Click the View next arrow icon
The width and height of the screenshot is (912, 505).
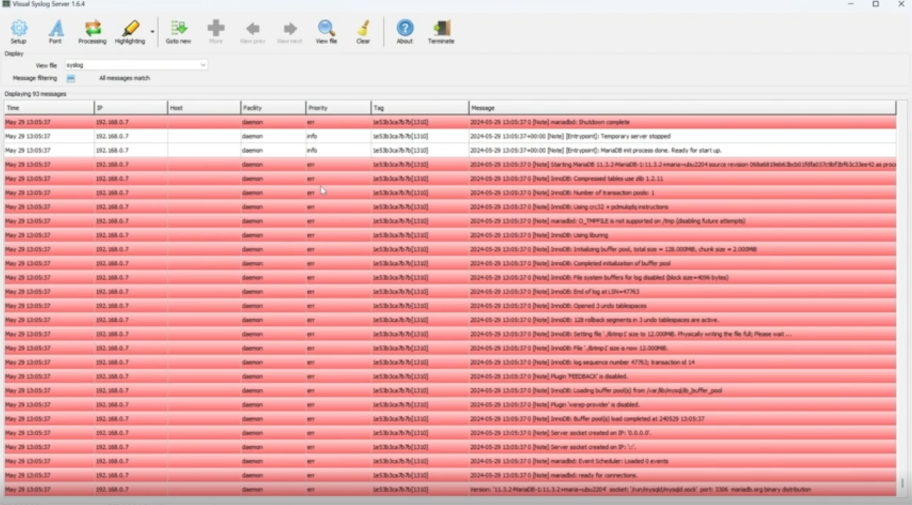(x=289, y=31)
